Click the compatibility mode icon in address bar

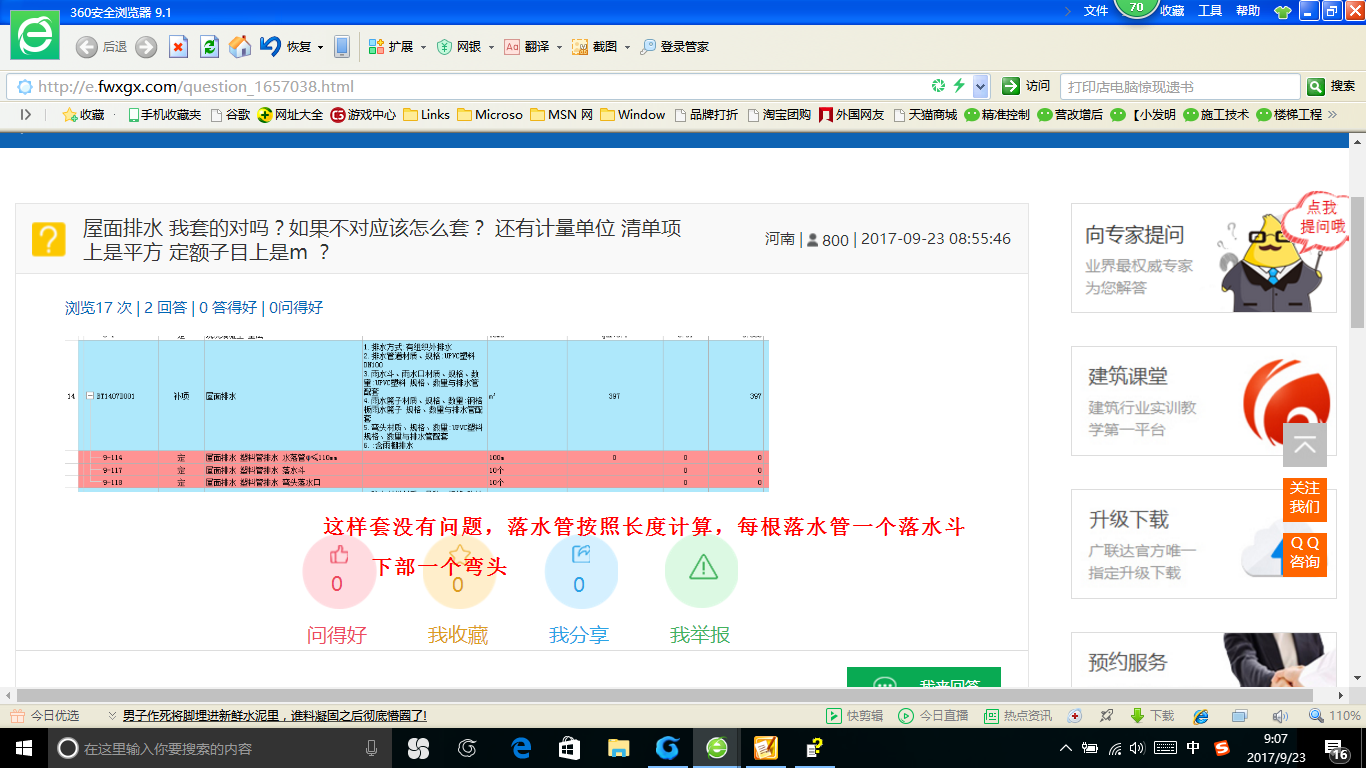938,86
